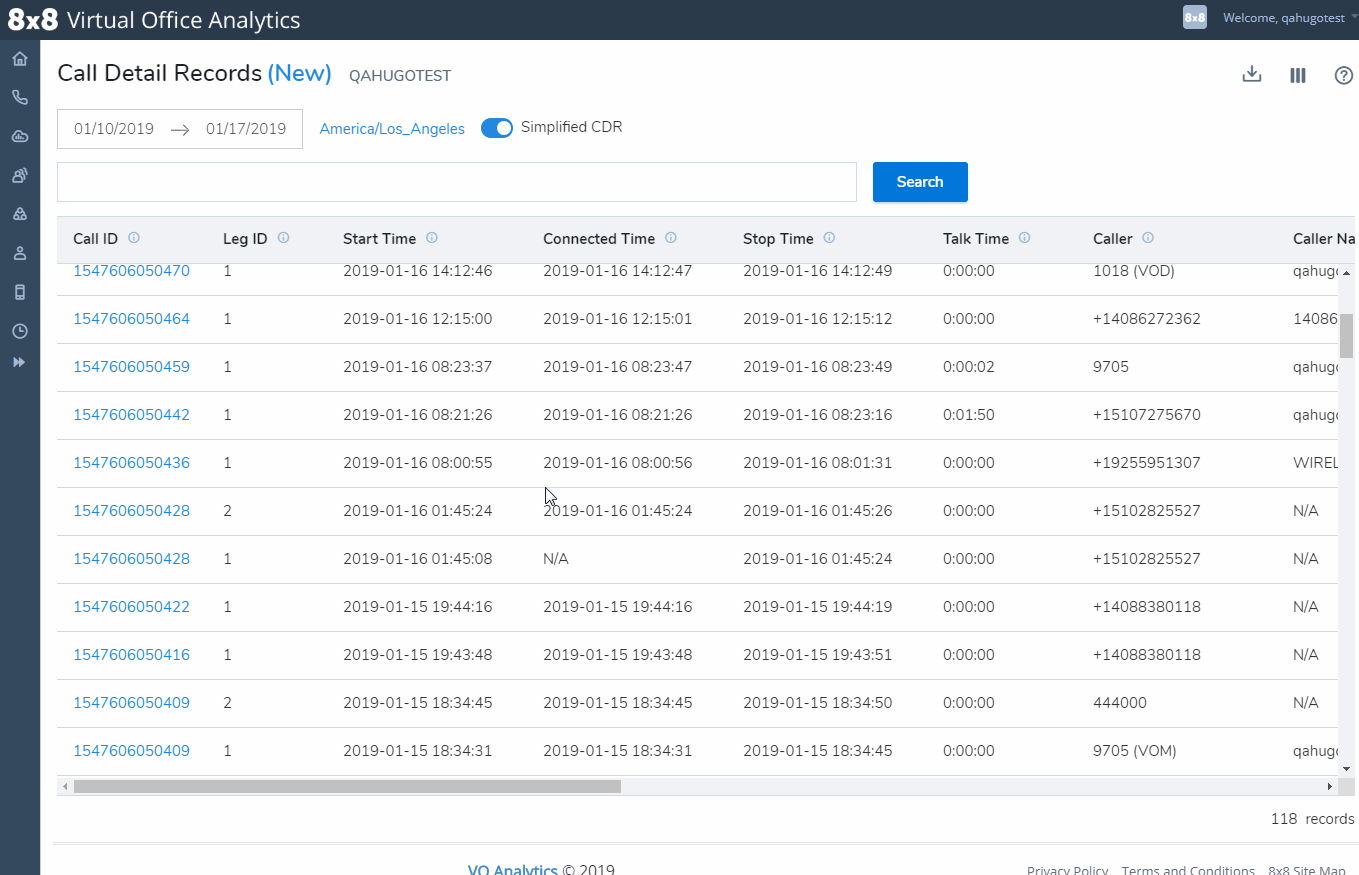Screen dimensions: 1359x875
Task: Click the info icon beside Call ID
Action: click(x=134, y=238)
